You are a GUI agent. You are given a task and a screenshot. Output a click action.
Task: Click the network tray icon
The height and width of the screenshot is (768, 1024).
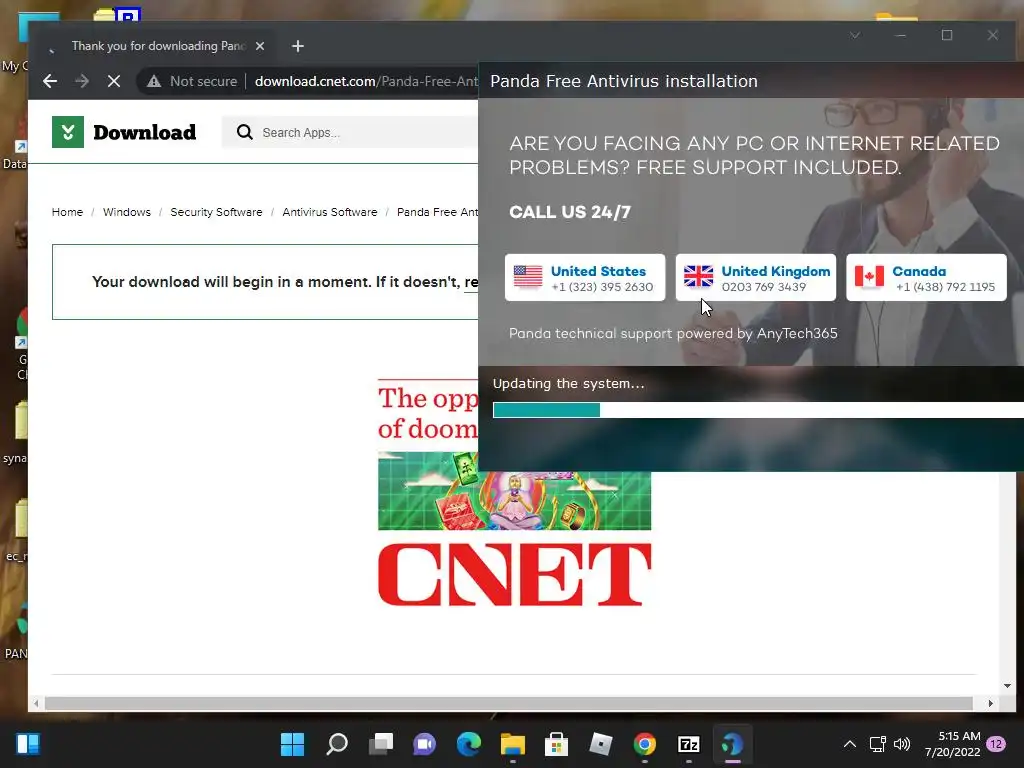[878, 744]
